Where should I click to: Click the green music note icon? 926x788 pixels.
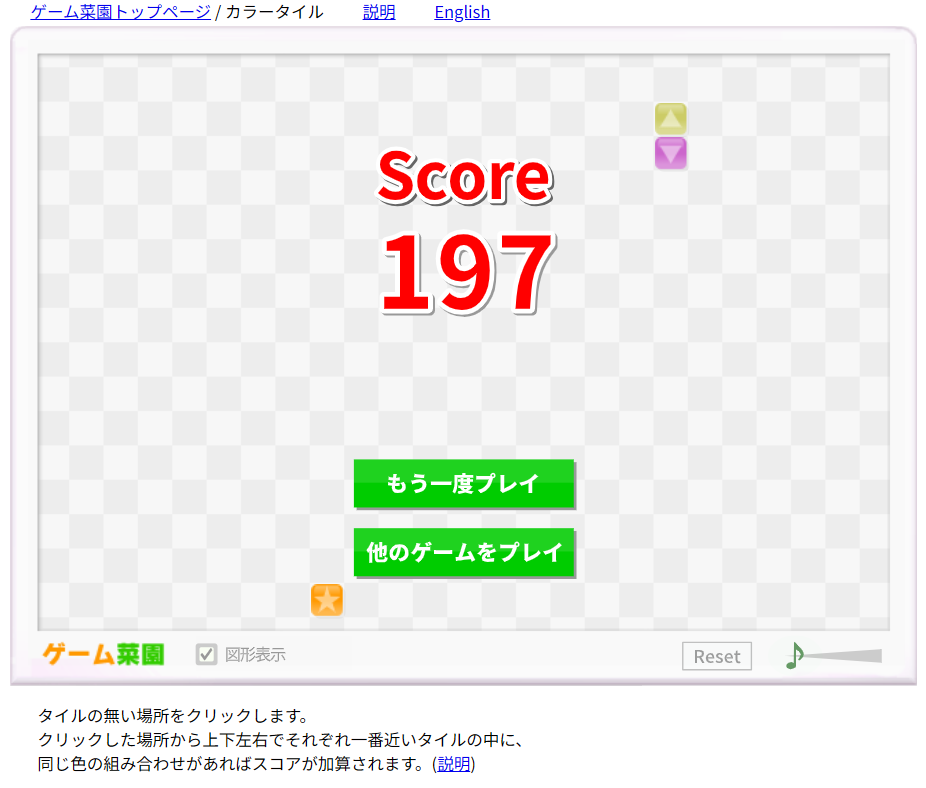794,656
